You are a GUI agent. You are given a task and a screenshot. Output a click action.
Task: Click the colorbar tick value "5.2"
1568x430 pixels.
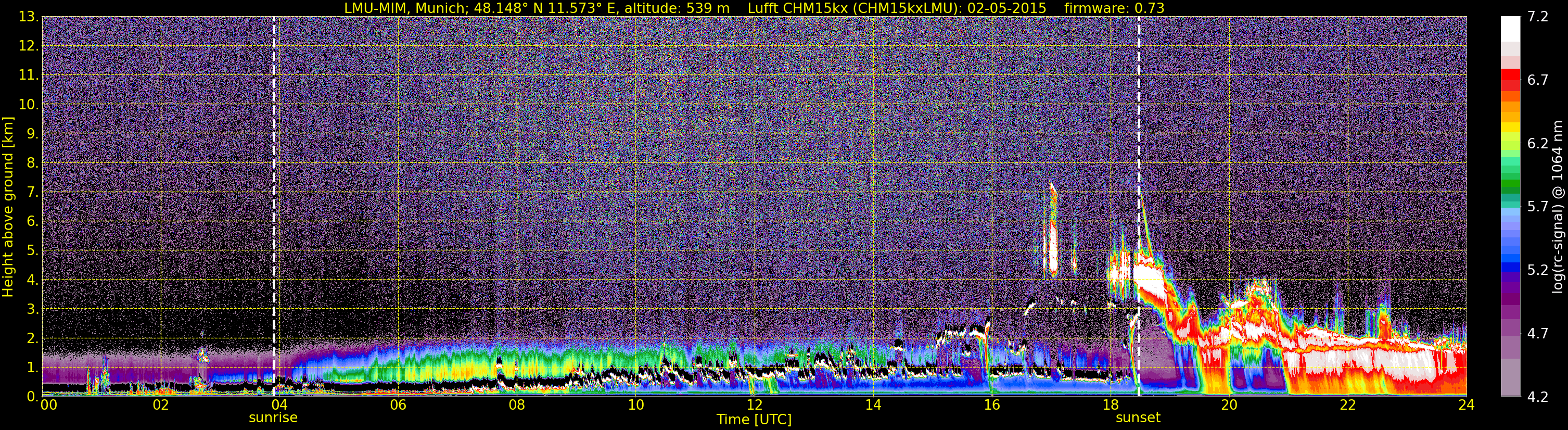click(1538, 270)
